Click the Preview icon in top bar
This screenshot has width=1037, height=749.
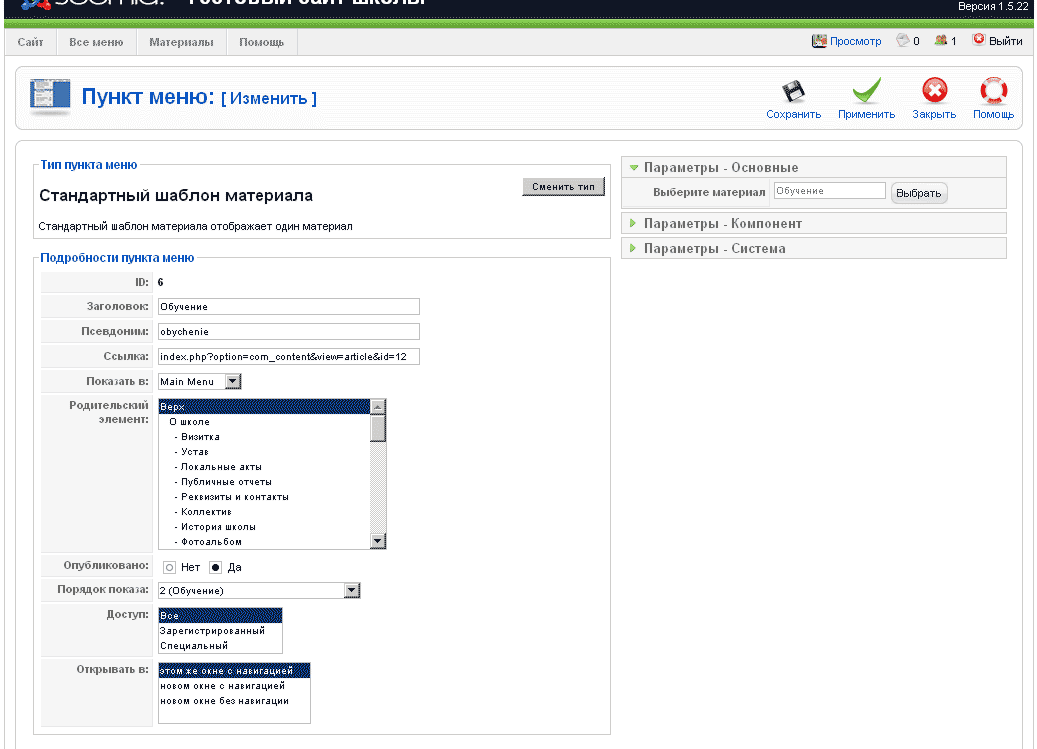pyautogui.click(x=820, y=41)
